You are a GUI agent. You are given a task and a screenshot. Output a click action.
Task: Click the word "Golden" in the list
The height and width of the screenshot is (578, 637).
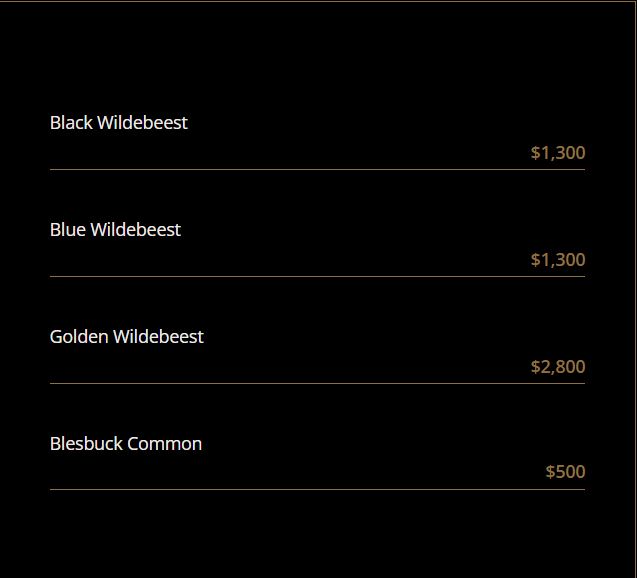(79, 337)
